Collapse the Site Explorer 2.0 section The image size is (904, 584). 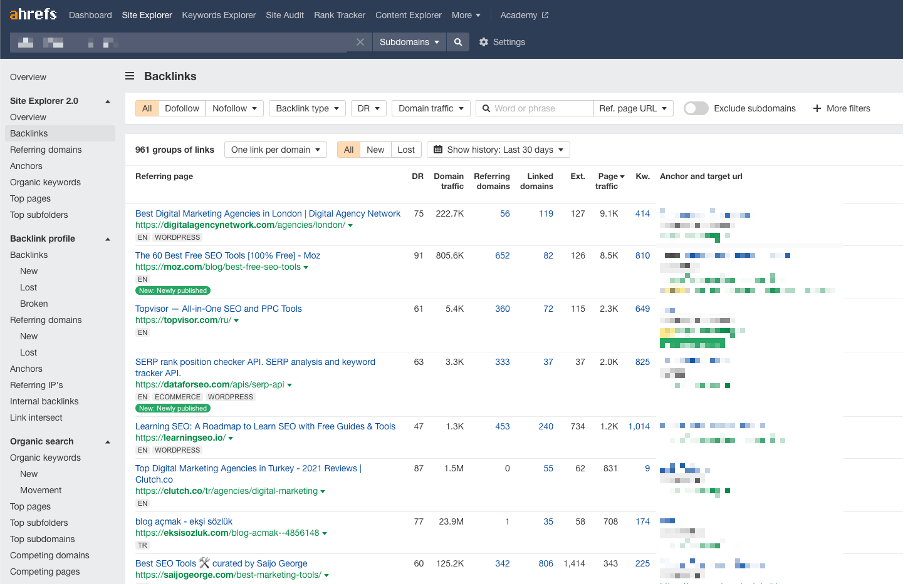coord(107,101)
